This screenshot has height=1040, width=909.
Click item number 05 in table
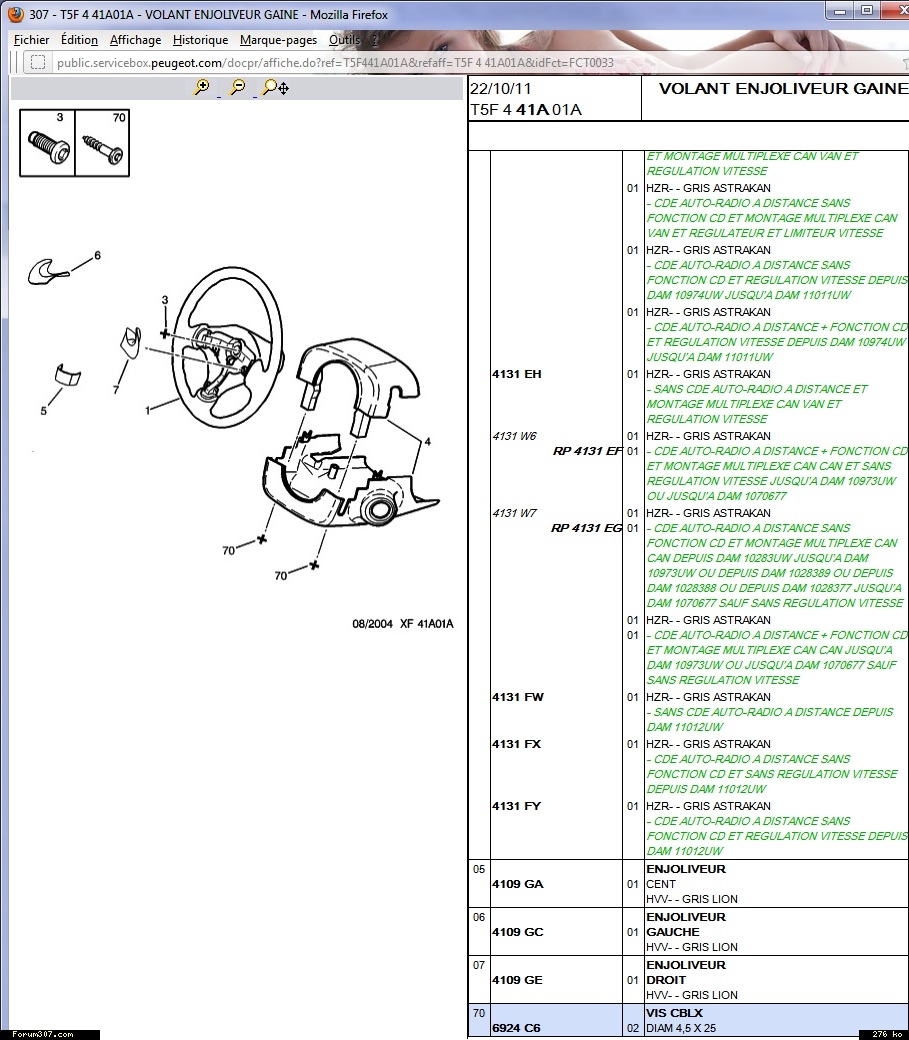[x=479, y=869]
